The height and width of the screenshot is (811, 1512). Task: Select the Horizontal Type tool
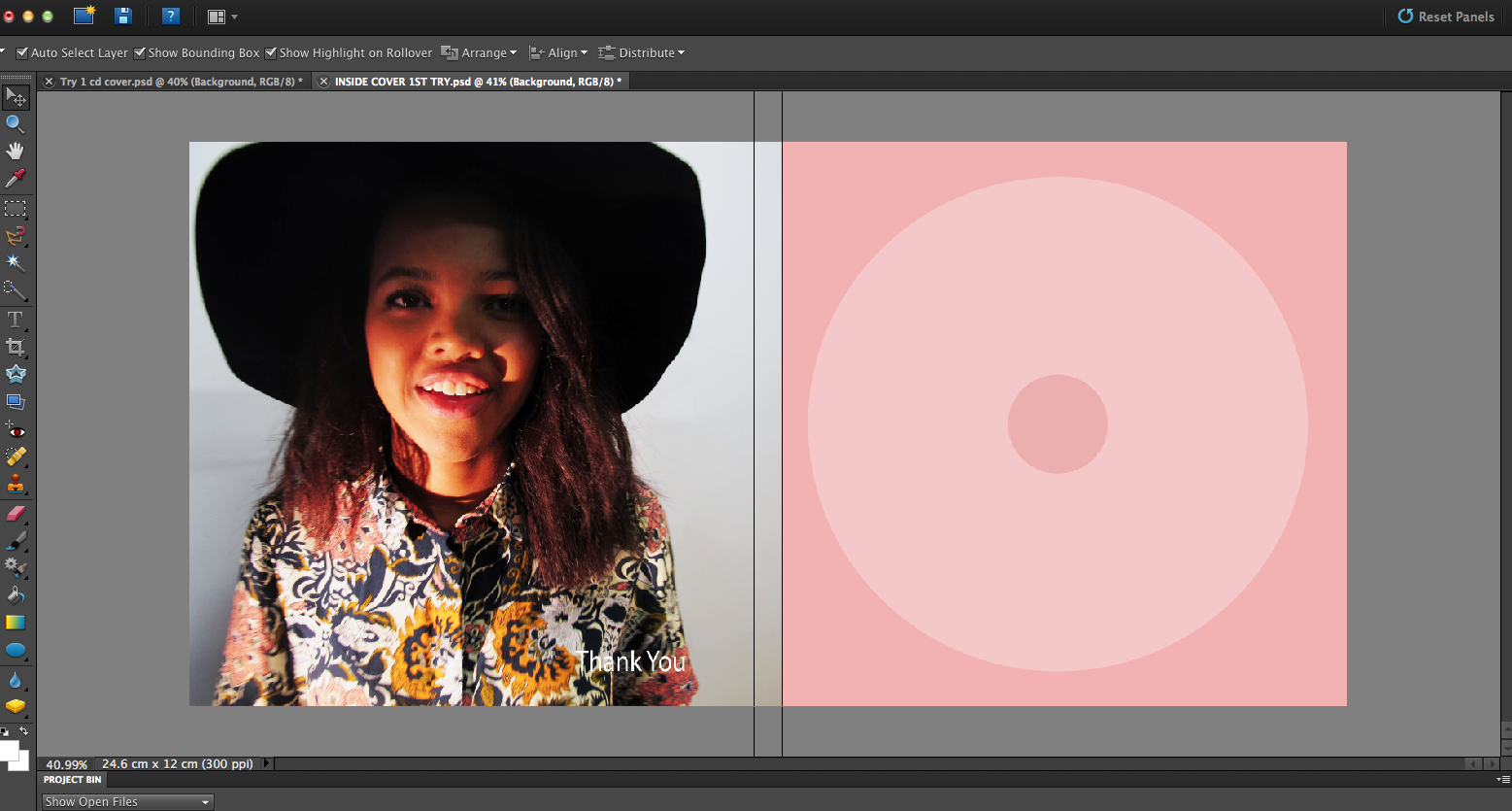16,320
